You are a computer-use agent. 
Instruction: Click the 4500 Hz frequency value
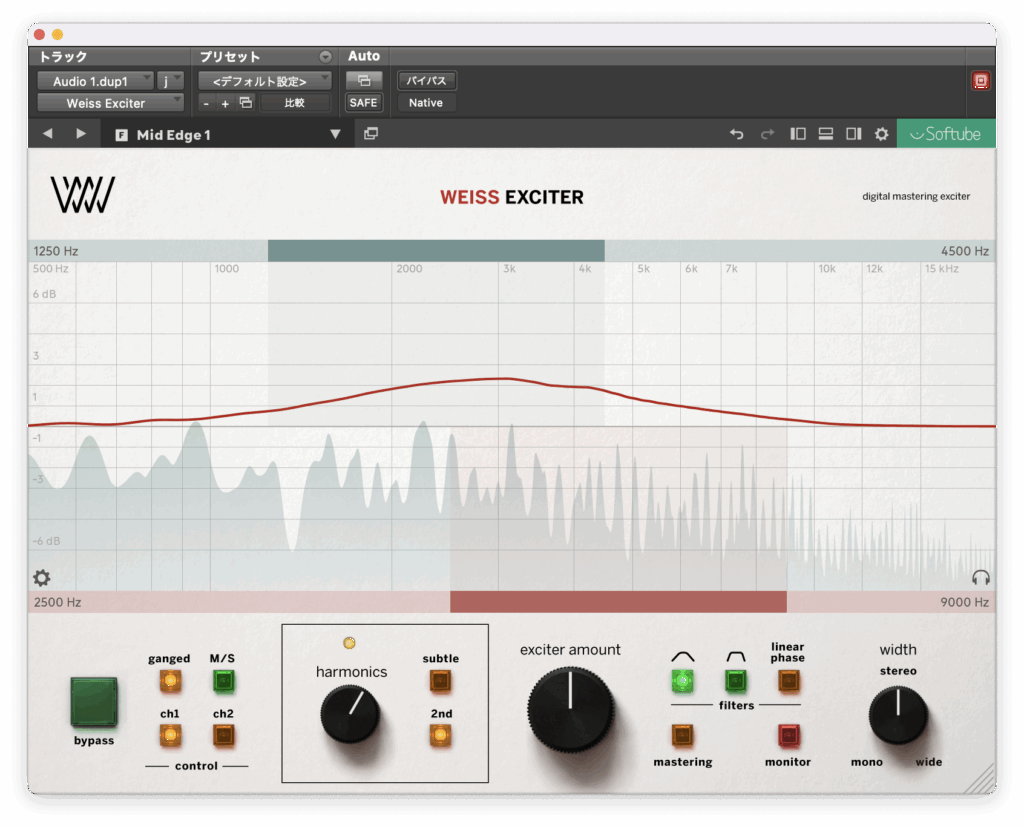(965, 251)
